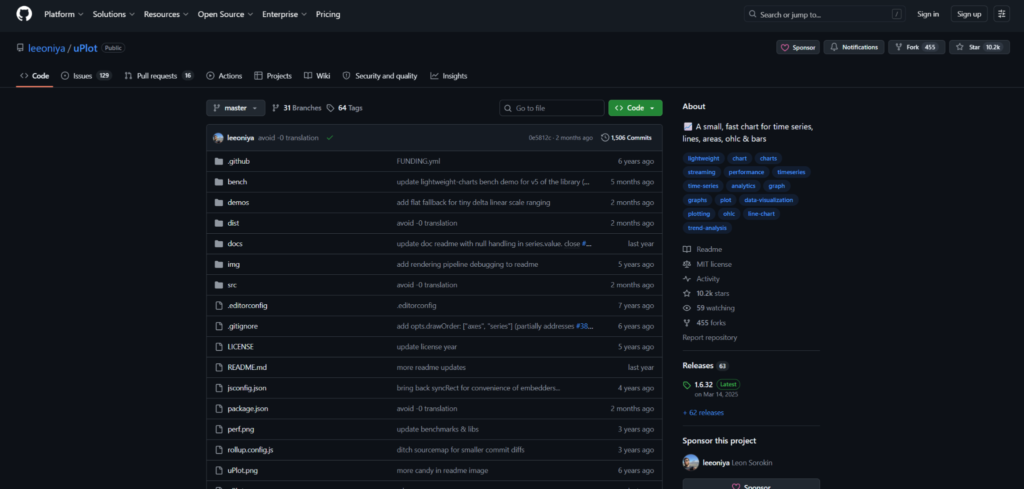Open the global navigation settings icon
The height and width of the screenshot is (489, 1024).
[1001, 14]
